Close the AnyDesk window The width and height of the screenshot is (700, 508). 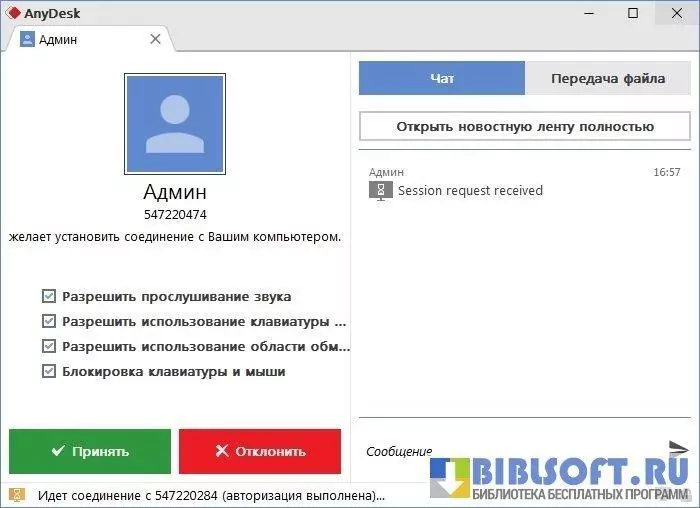pos(678,13)
